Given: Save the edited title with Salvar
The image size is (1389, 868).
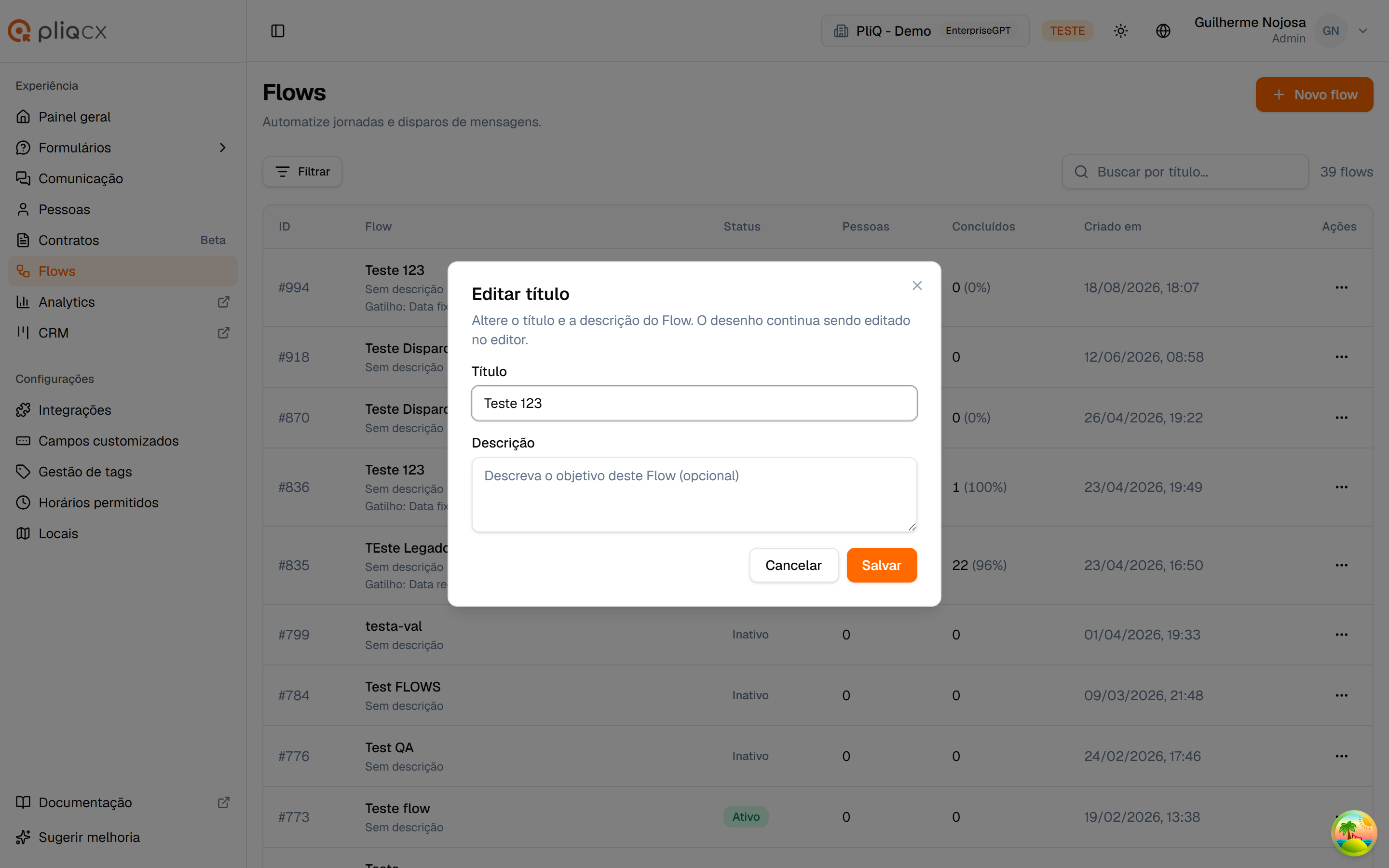Looking at the screenshot, I should pyautogui.click(x=882, y=565).
